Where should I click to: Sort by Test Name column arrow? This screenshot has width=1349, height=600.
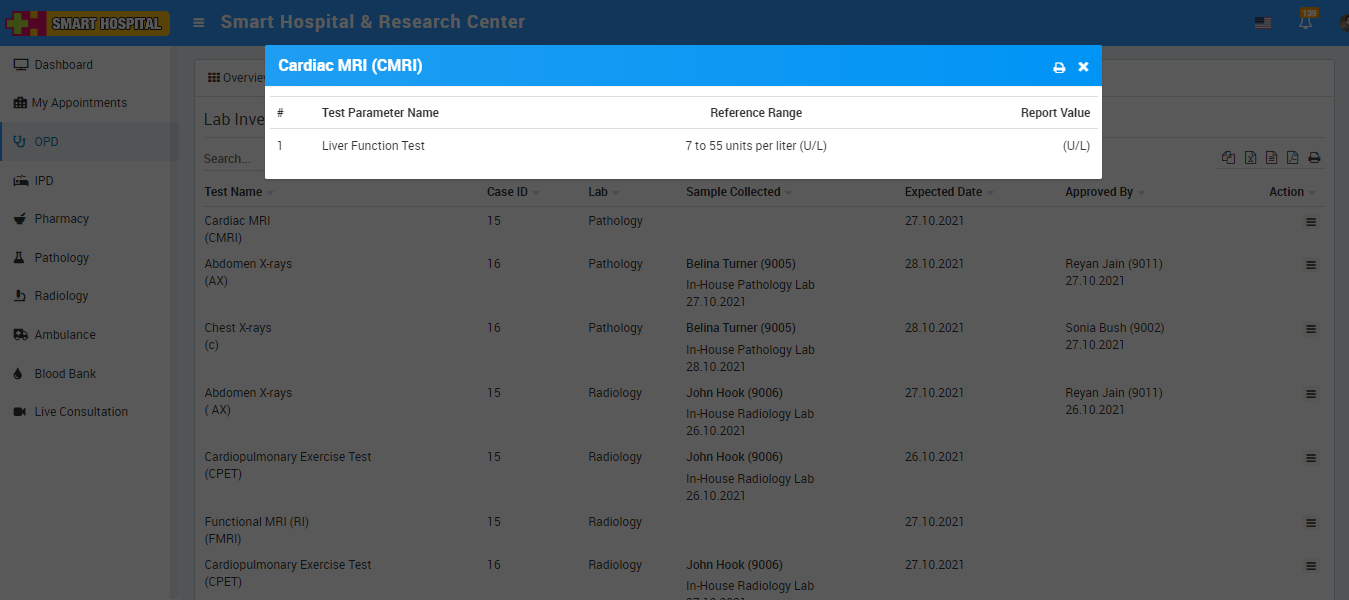pyautogui.click(x=270, y=192)
